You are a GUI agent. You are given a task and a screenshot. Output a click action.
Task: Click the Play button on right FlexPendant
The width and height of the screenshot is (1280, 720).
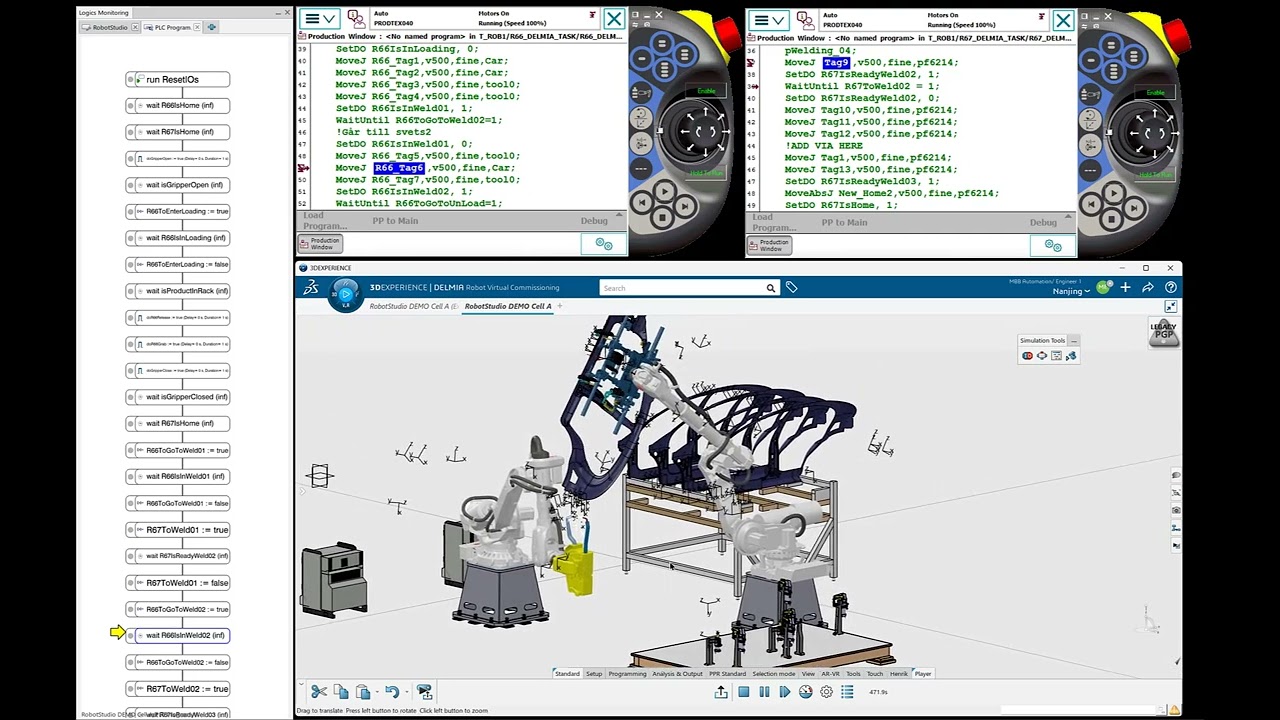(x=1113, y=192)
